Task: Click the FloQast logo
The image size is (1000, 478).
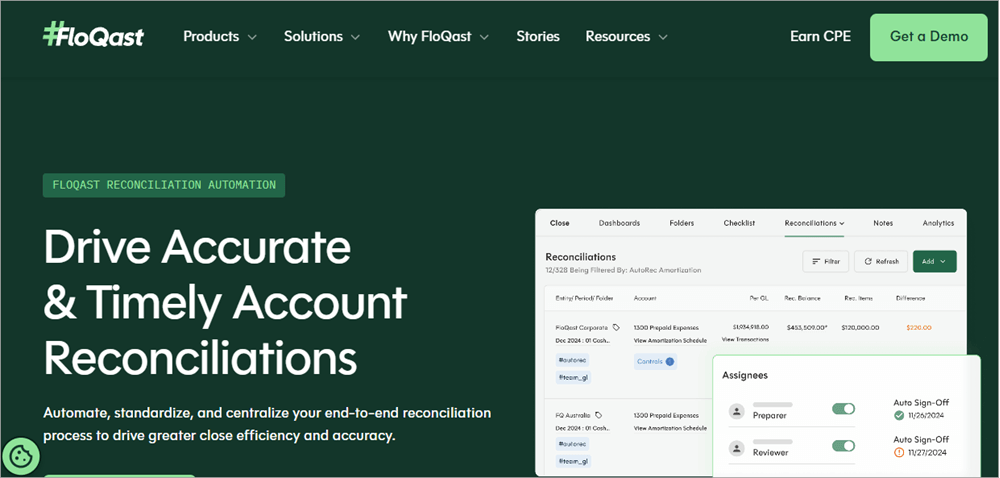Action: pyautogui.click(x=93, y=36)
